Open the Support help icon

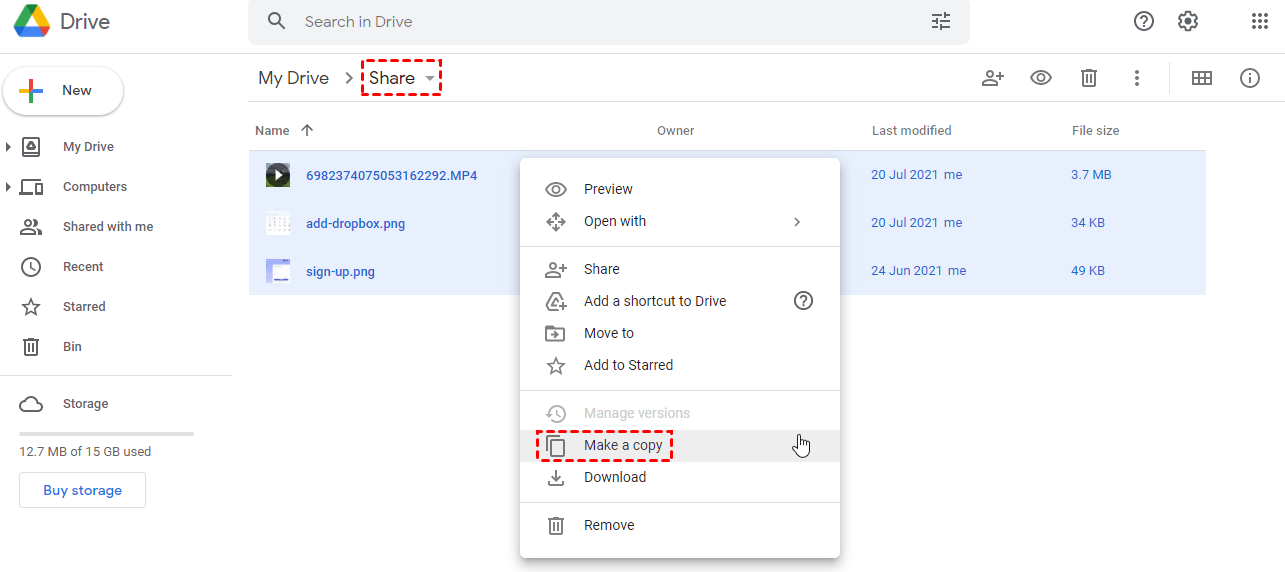(x=1144, y=21)
